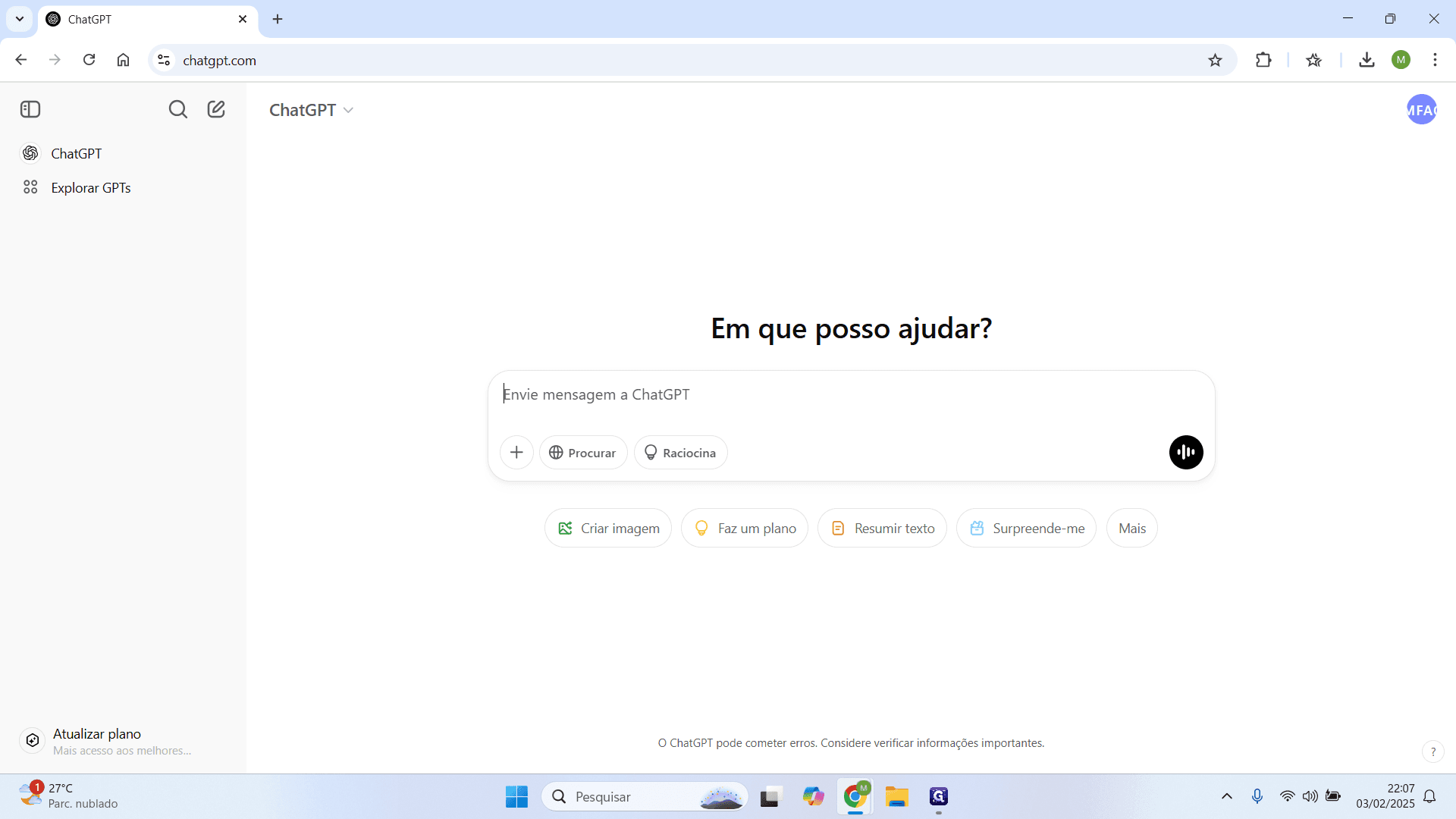Toggle the Raciocina reasoning option
The height and width of the screenshot is (819, 1456).
(680, 453)
